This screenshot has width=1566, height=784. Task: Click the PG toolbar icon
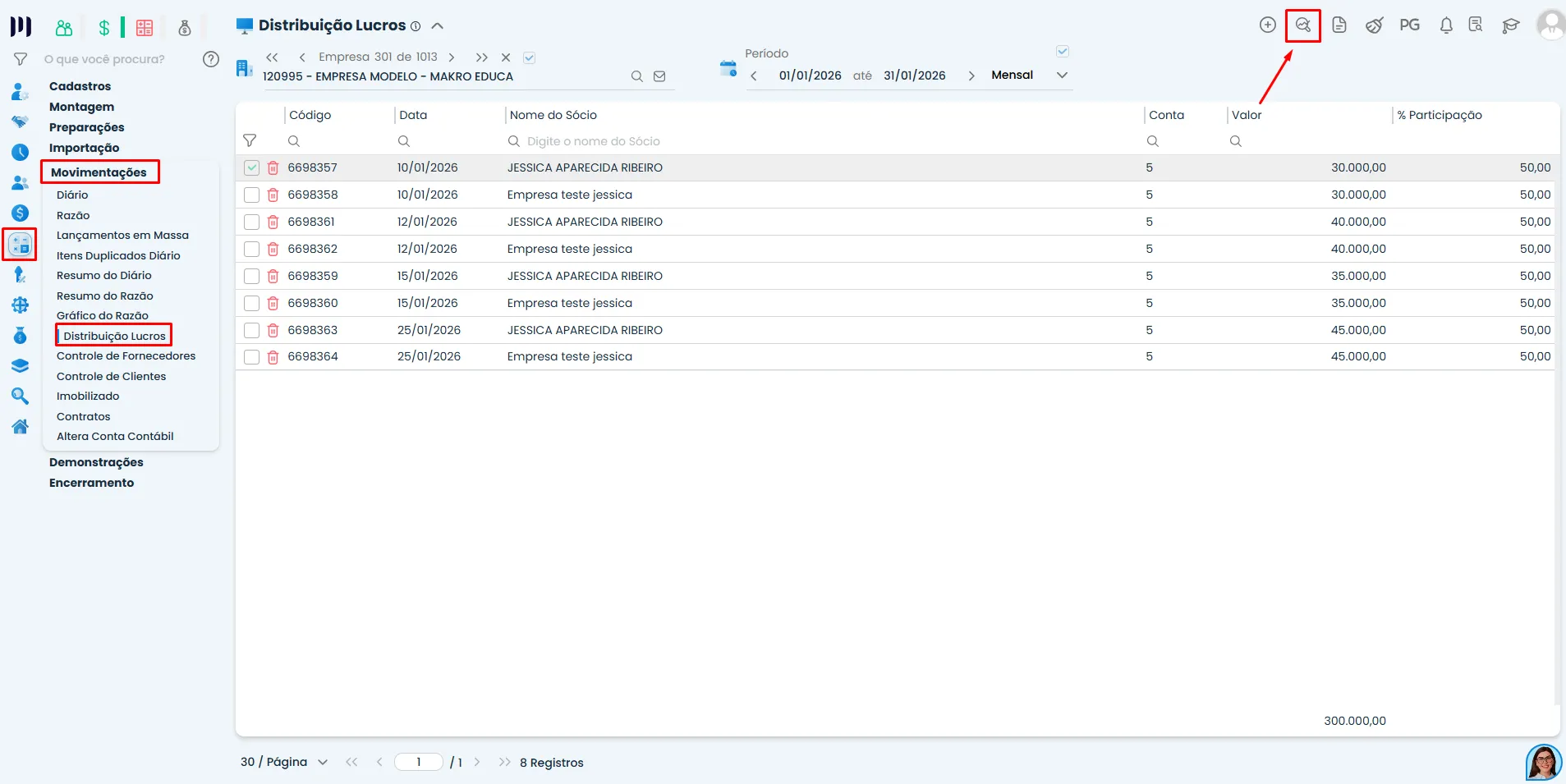[x=1409, y=25]
